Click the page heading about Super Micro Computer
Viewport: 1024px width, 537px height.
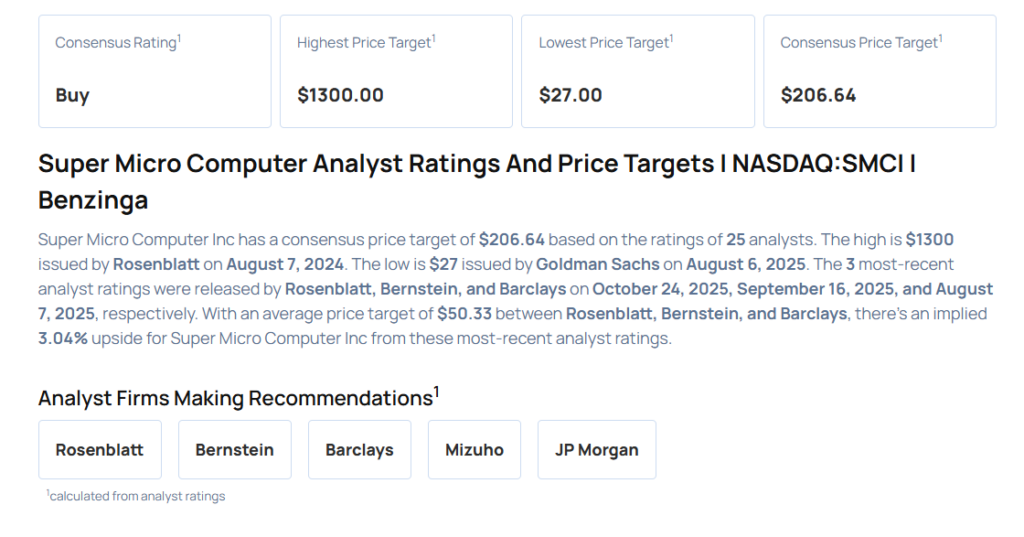476,181
